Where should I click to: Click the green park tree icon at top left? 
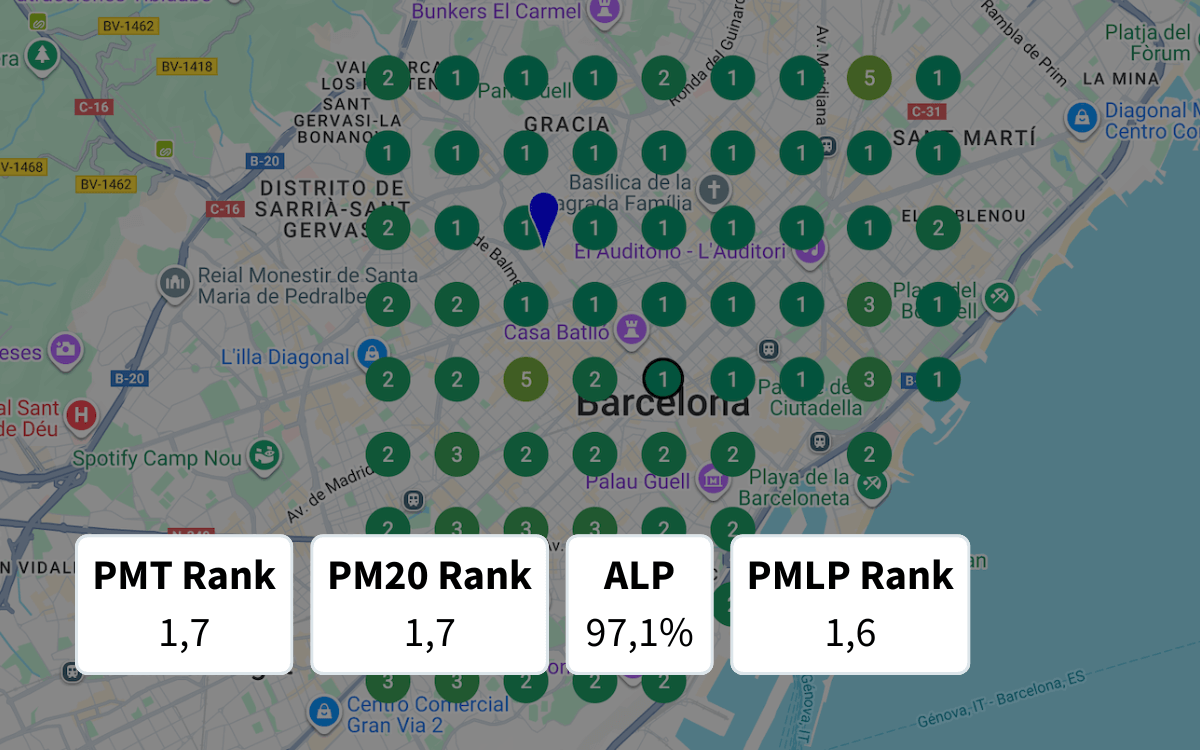click(x=42, y=56)
